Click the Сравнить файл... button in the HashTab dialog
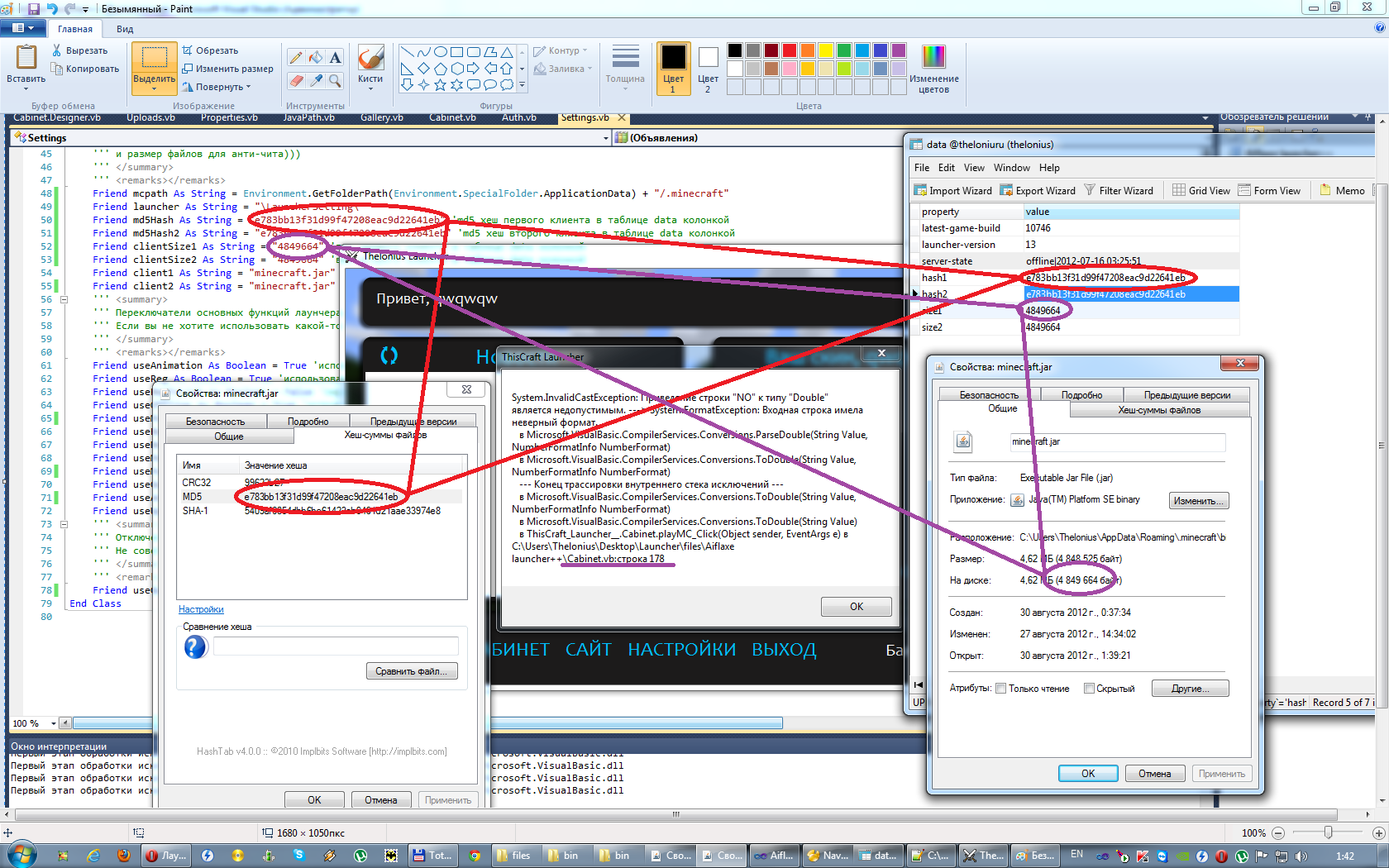This screenshot has width=1389, height=868. (x=411, y=671)
